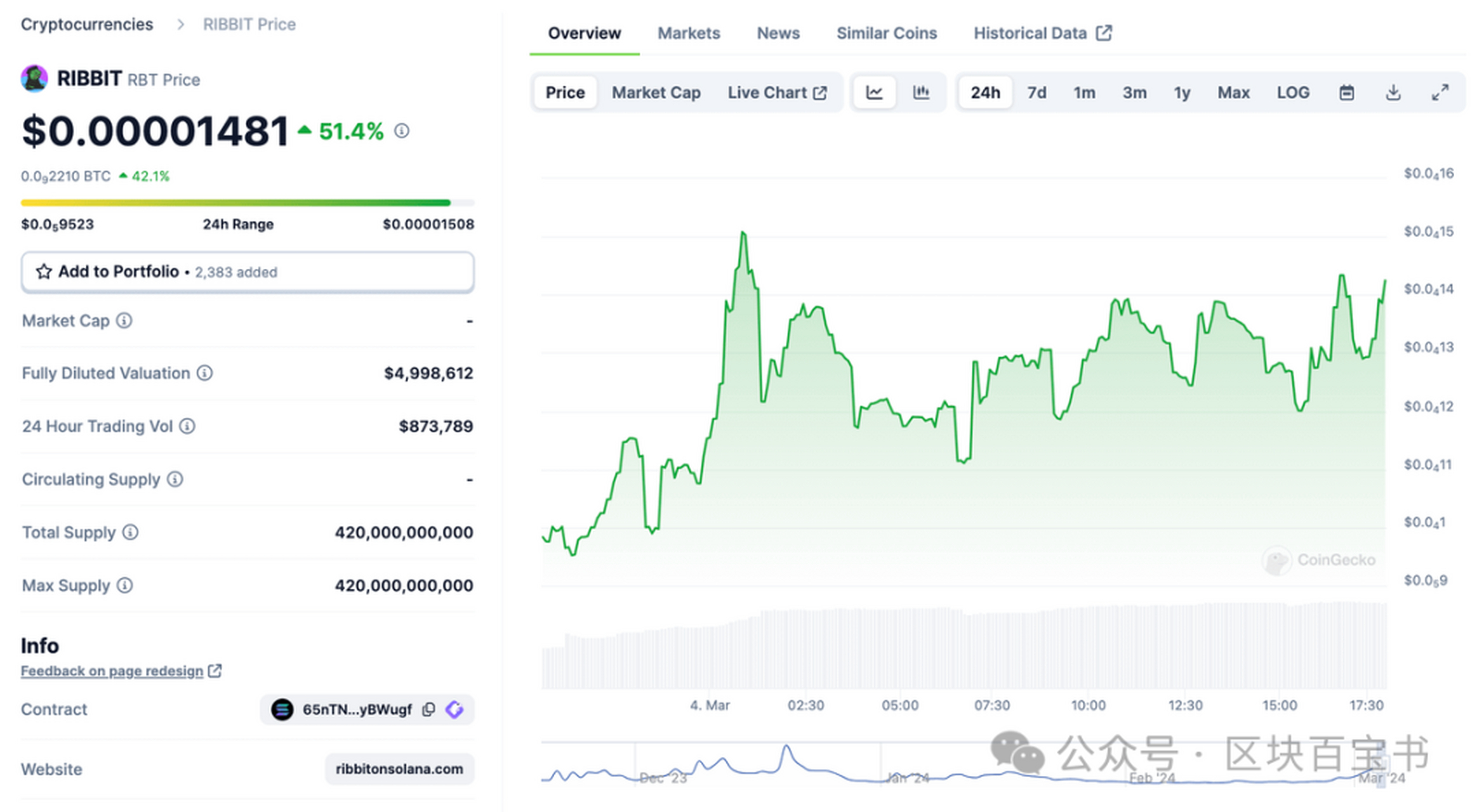Viewport: 1477px width, 812px height.
Task: Select Market Cap chart mode
Action: tap(656, 93)
